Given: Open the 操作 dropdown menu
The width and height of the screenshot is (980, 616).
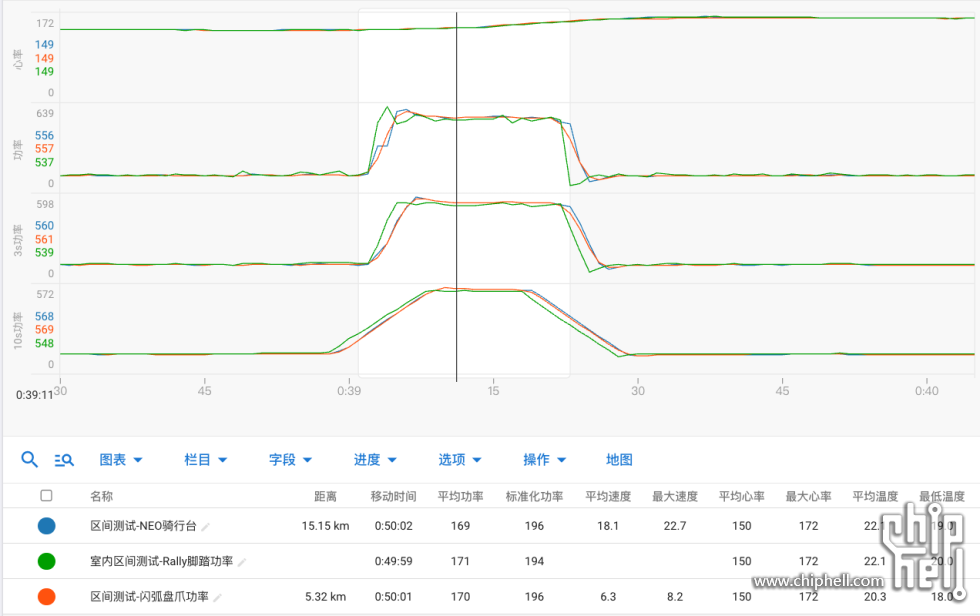Looking at the screenshot, I should pos(544,460).
